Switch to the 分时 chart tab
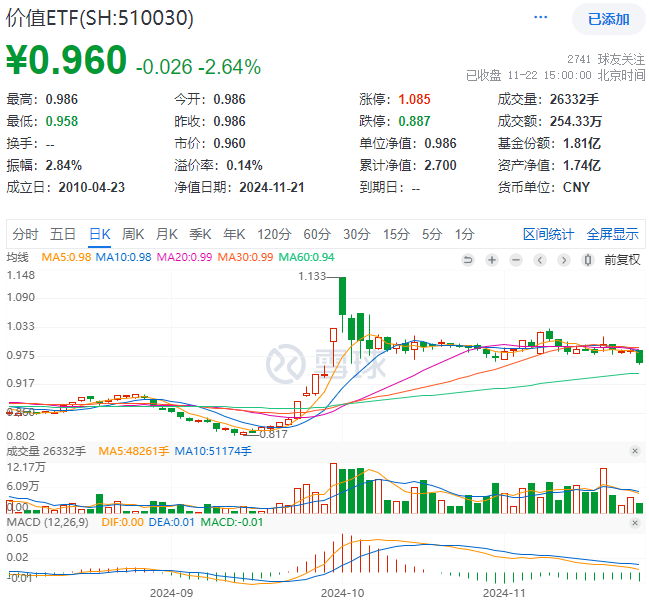Image resolution: width=649 pixels, height=603 pixels. tap(25, 234)
